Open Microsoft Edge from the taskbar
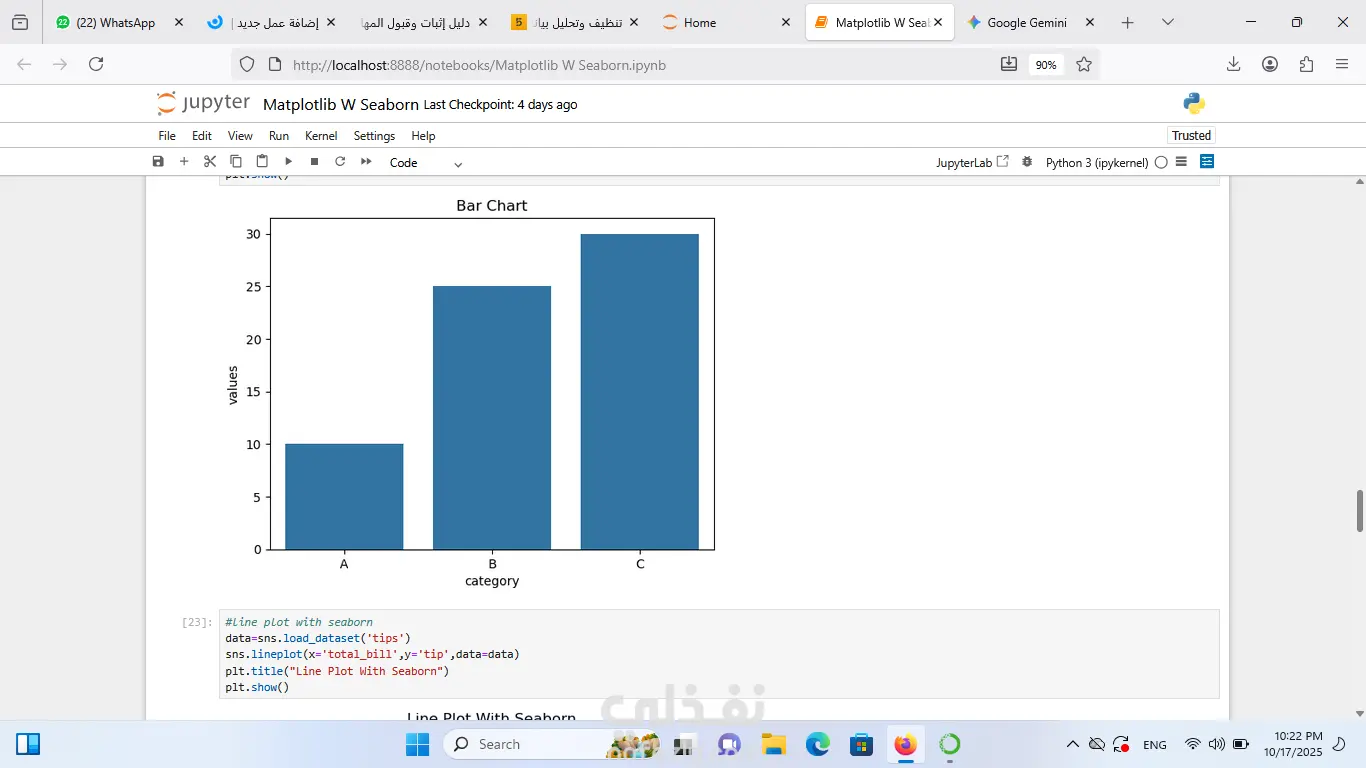Screen dimensions: 1366x768 [x=818, y=744]
